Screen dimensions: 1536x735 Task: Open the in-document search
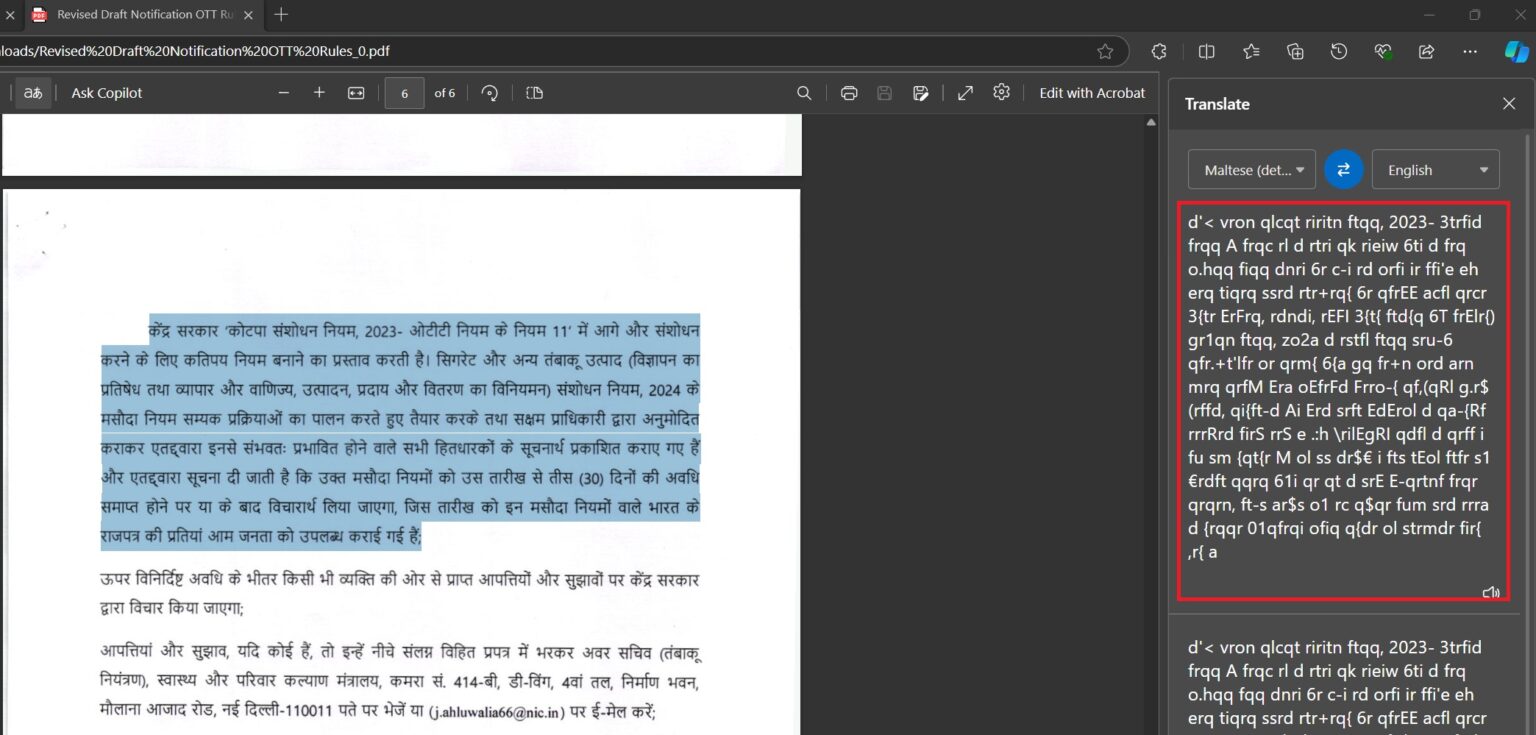[804, 92]
